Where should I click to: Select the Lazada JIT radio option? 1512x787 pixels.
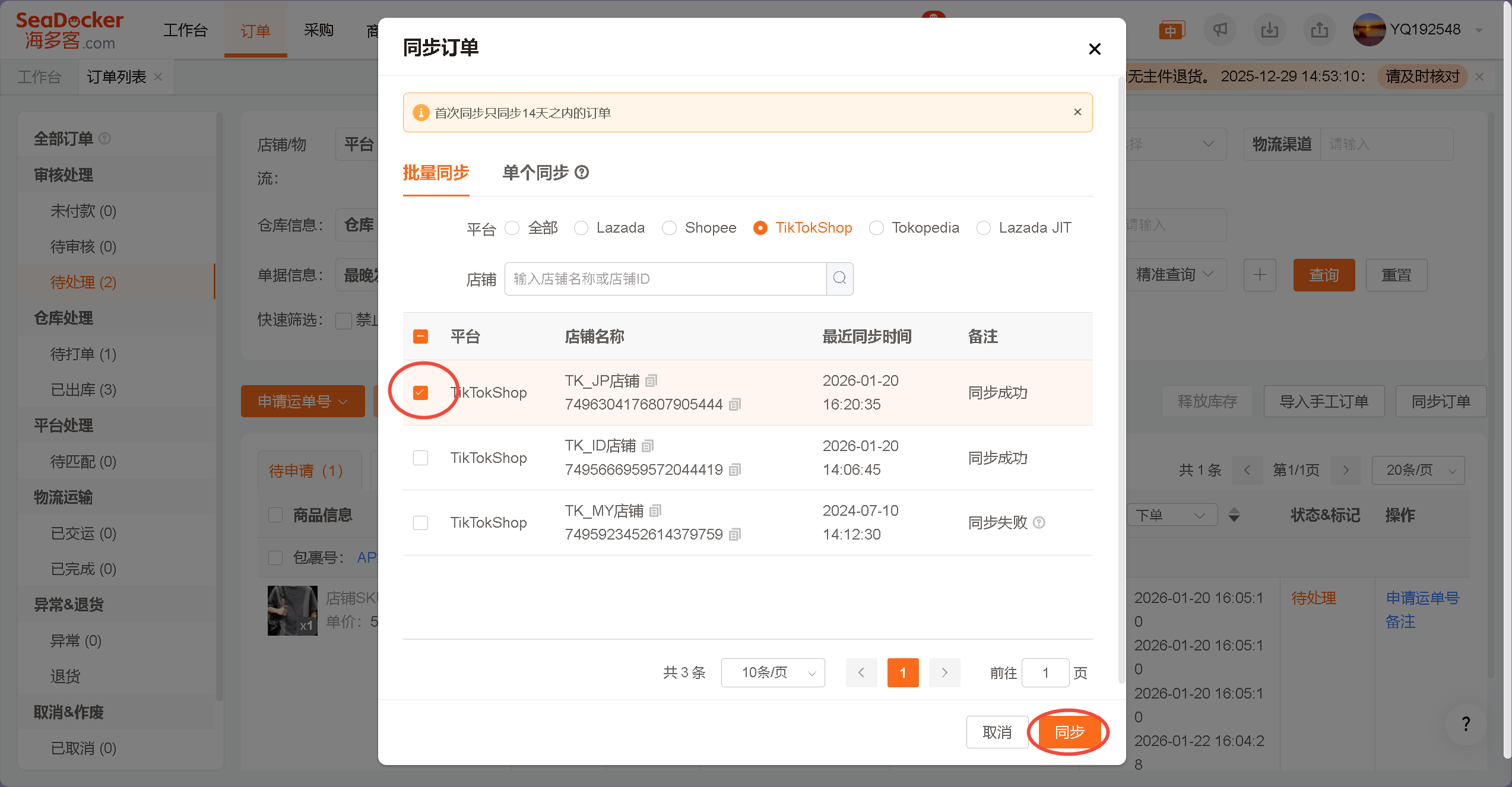point(984,228)
